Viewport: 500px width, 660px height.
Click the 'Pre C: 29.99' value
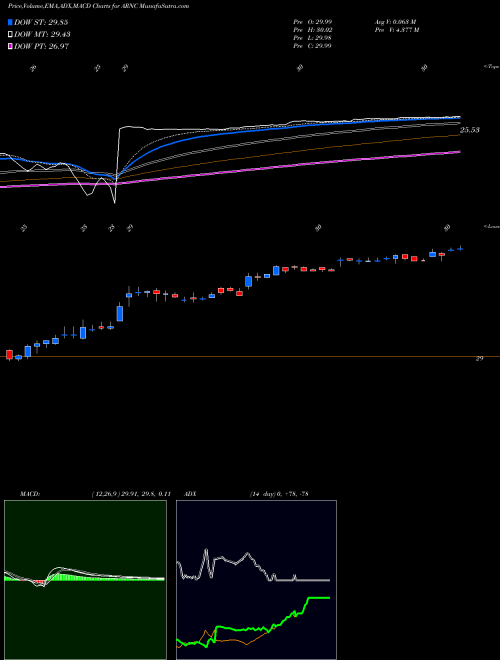pos(312,46)
